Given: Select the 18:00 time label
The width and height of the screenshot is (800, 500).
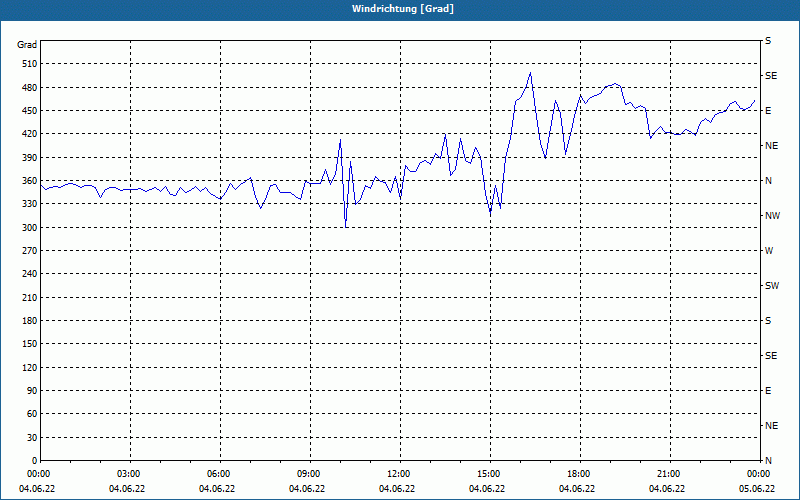Looking at the screenshot, I should [x=580, y=474].
